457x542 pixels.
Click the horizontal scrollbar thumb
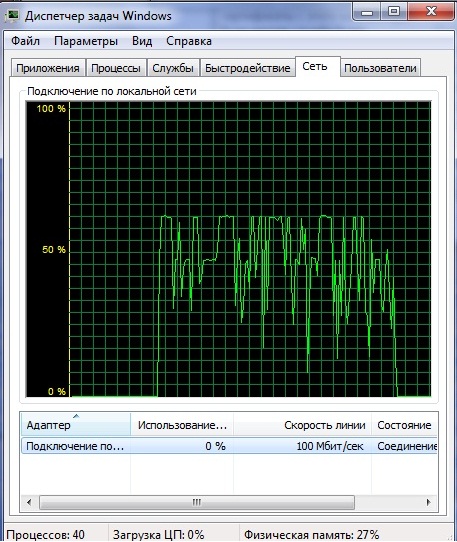tap(197, 502)
